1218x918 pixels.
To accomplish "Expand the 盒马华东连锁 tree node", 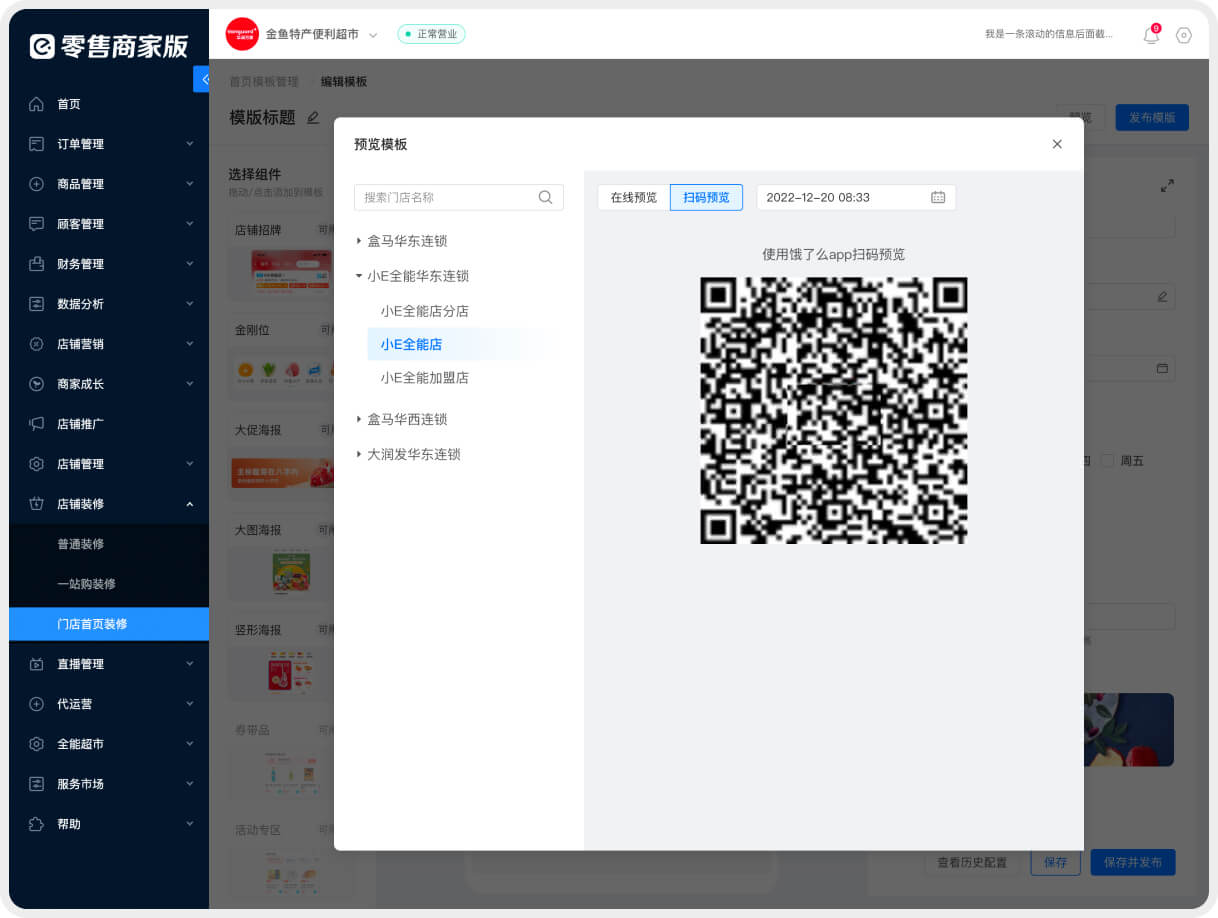I will [x=359, y=241].
